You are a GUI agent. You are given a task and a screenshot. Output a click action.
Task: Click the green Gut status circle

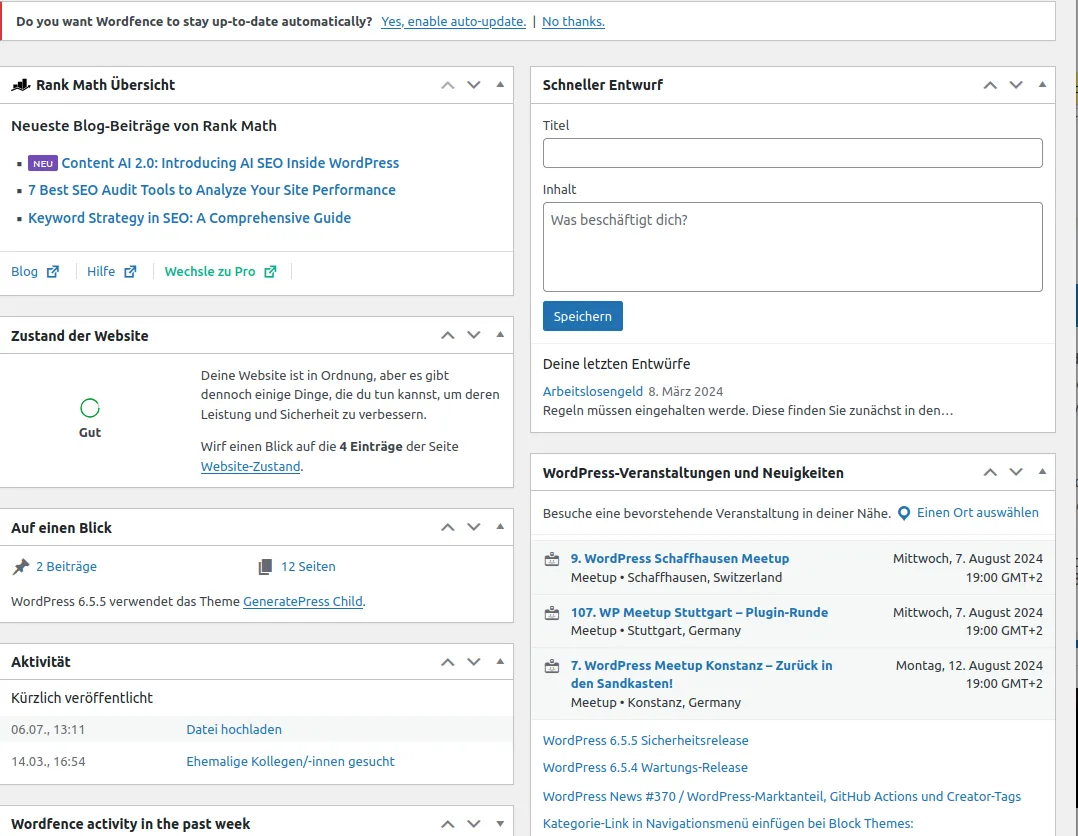point(90,408)
